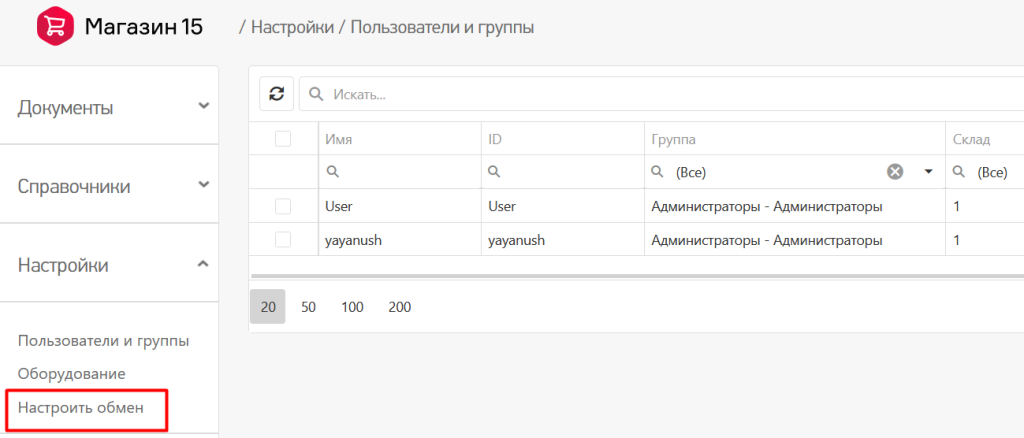
Task: Set page size to 200
Action: tap(400, 307)
